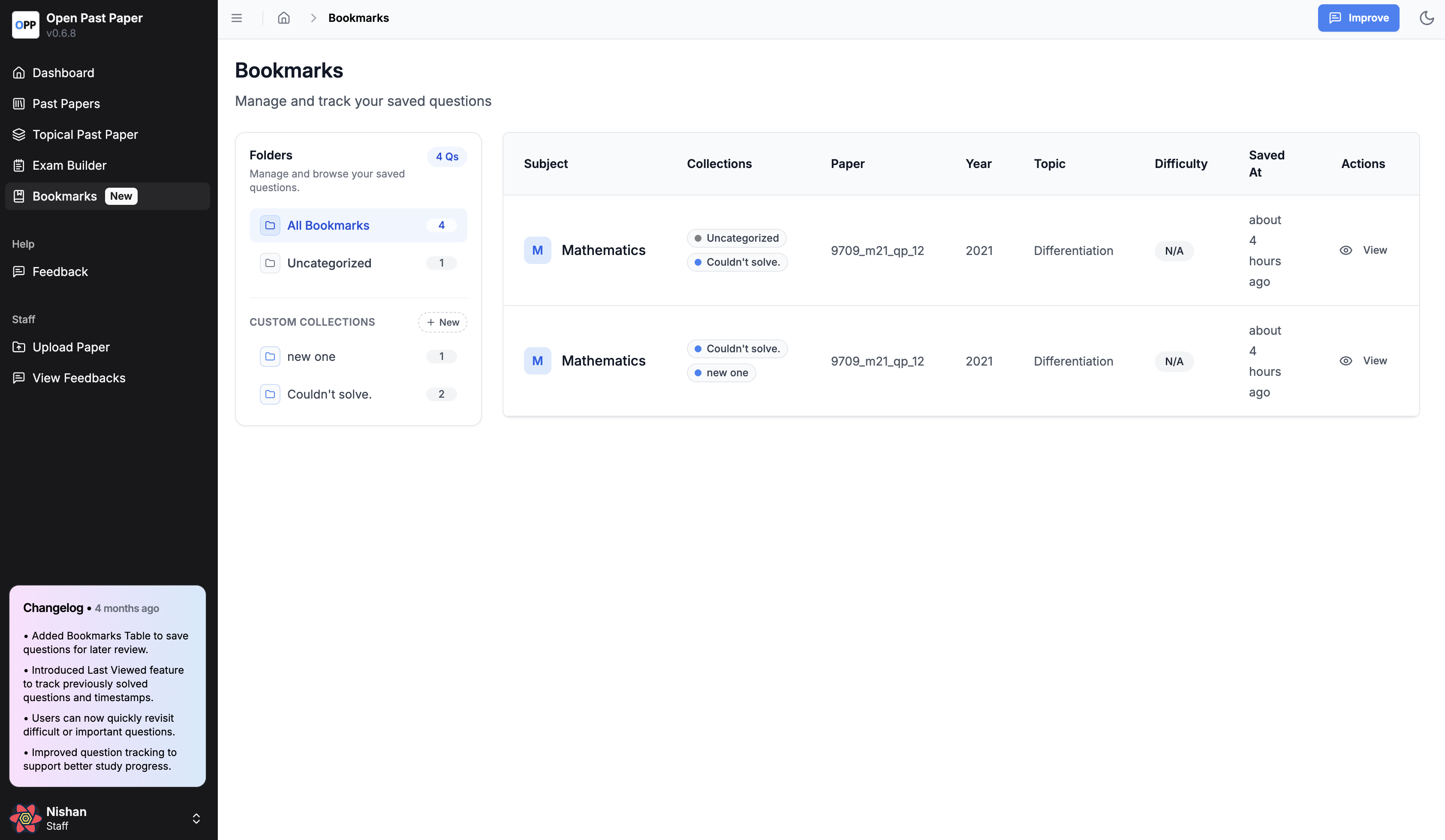
Task: Open Upload Paper under Staff
Action: click(108, 347)
